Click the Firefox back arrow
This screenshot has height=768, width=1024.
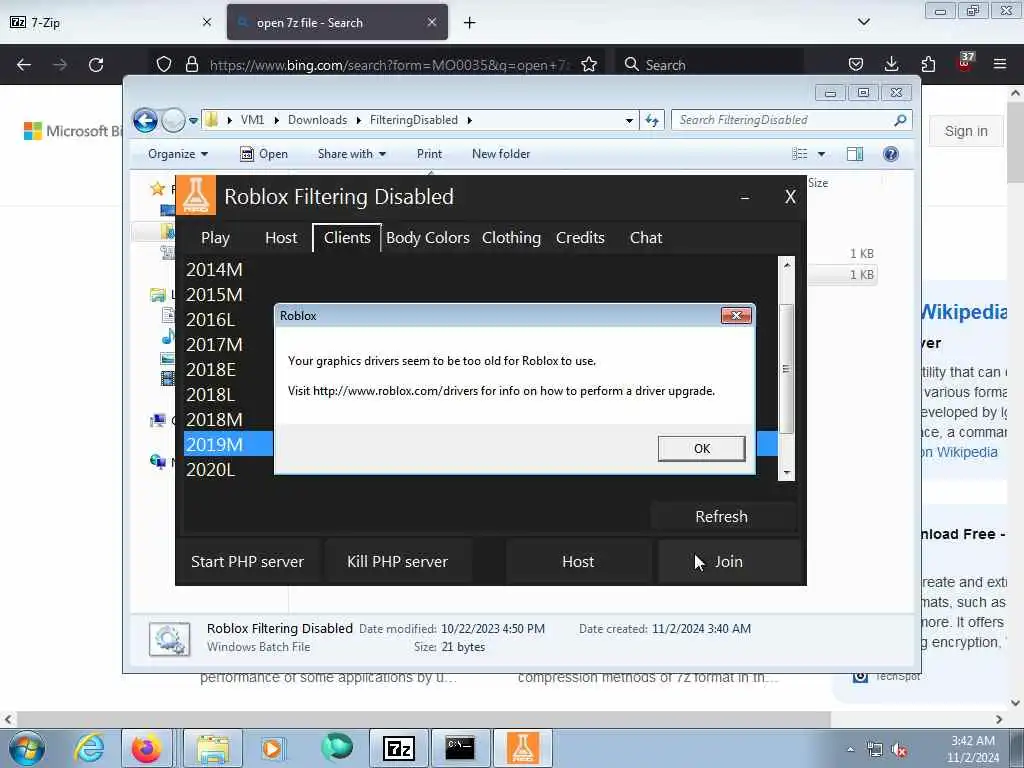[x=24, y=65]
